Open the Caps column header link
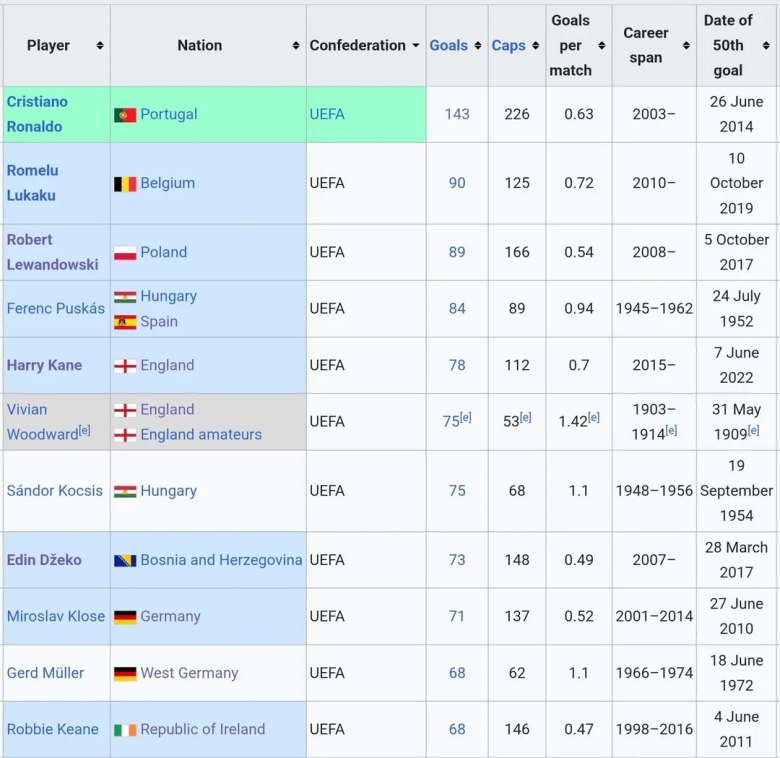Screen dimensions: 780x758 point(508,46)
